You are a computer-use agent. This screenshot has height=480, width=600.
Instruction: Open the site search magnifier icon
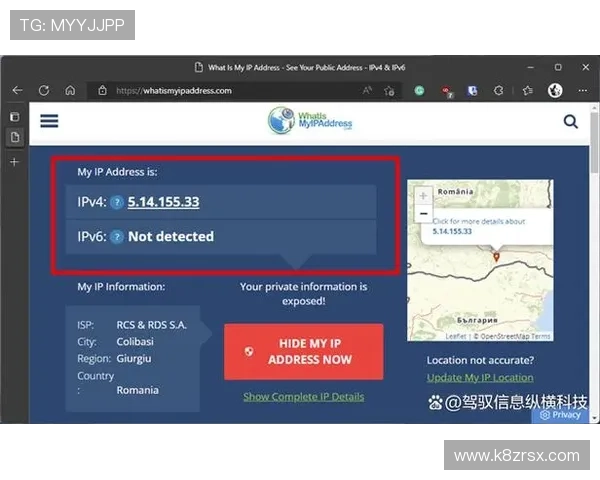pyautogui.click(x=571, y=121)
